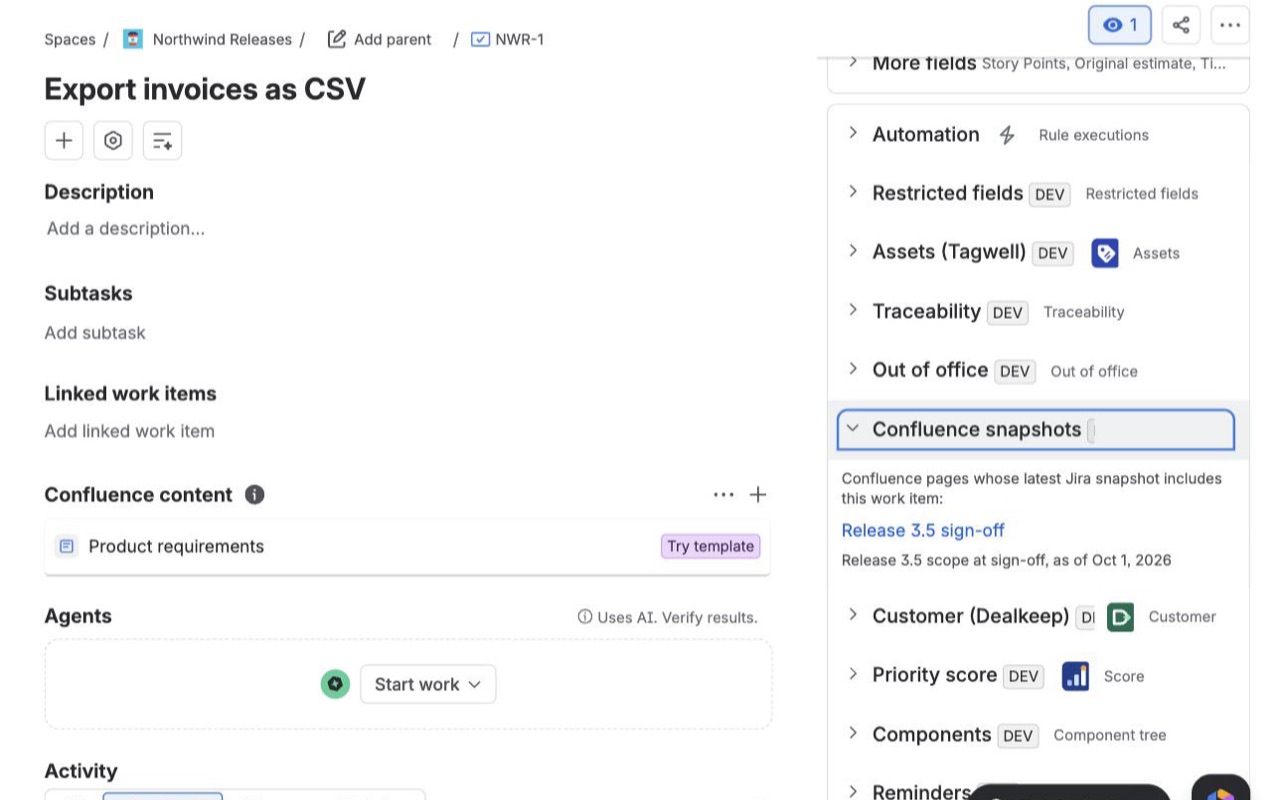Click the plus icon under the issue title
The height and width of the screenshot is (800, 1280).
[64, 140]
